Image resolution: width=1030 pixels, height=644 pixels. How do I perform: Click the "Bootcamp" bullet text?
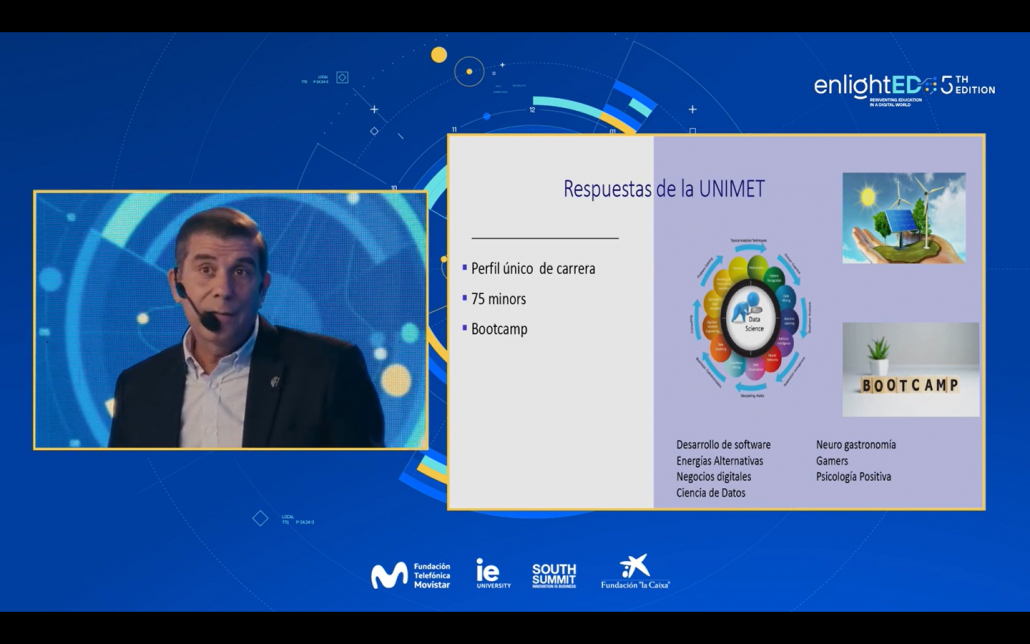tap(499, 329)
